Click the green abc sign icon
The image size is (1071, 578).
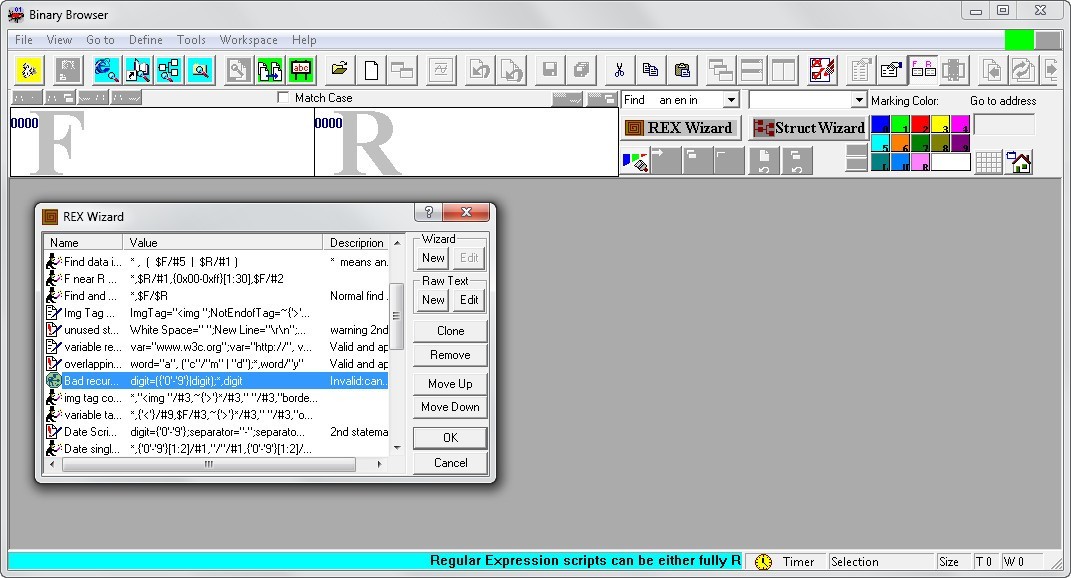(301, 70)
